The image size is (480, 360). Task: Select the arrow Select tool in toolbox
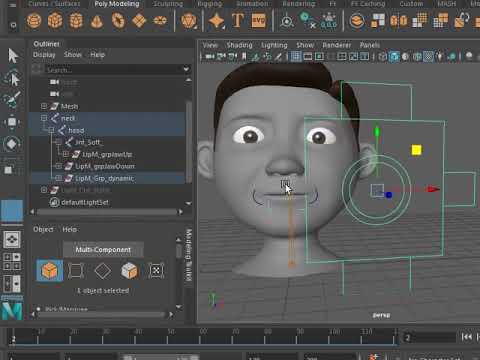coord(13,55)
